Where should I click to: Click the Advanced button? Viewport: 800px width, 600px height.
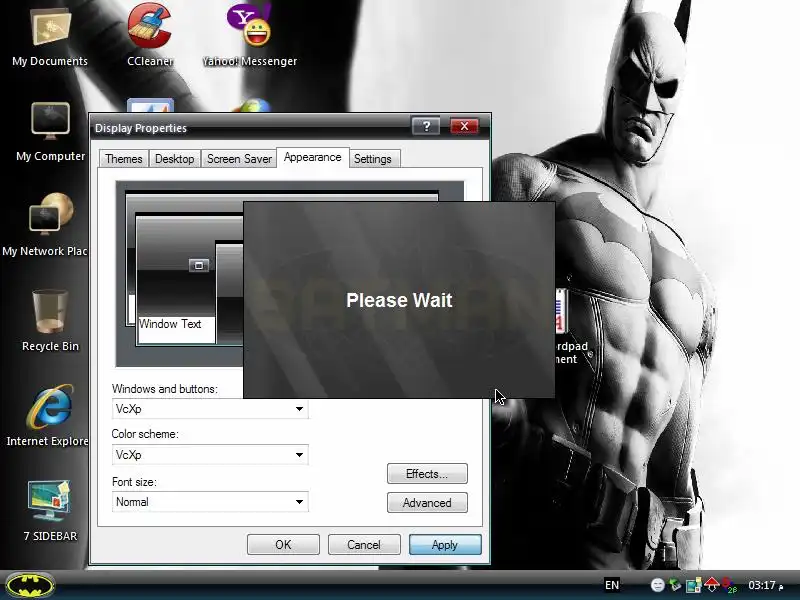tap(427, 503)
